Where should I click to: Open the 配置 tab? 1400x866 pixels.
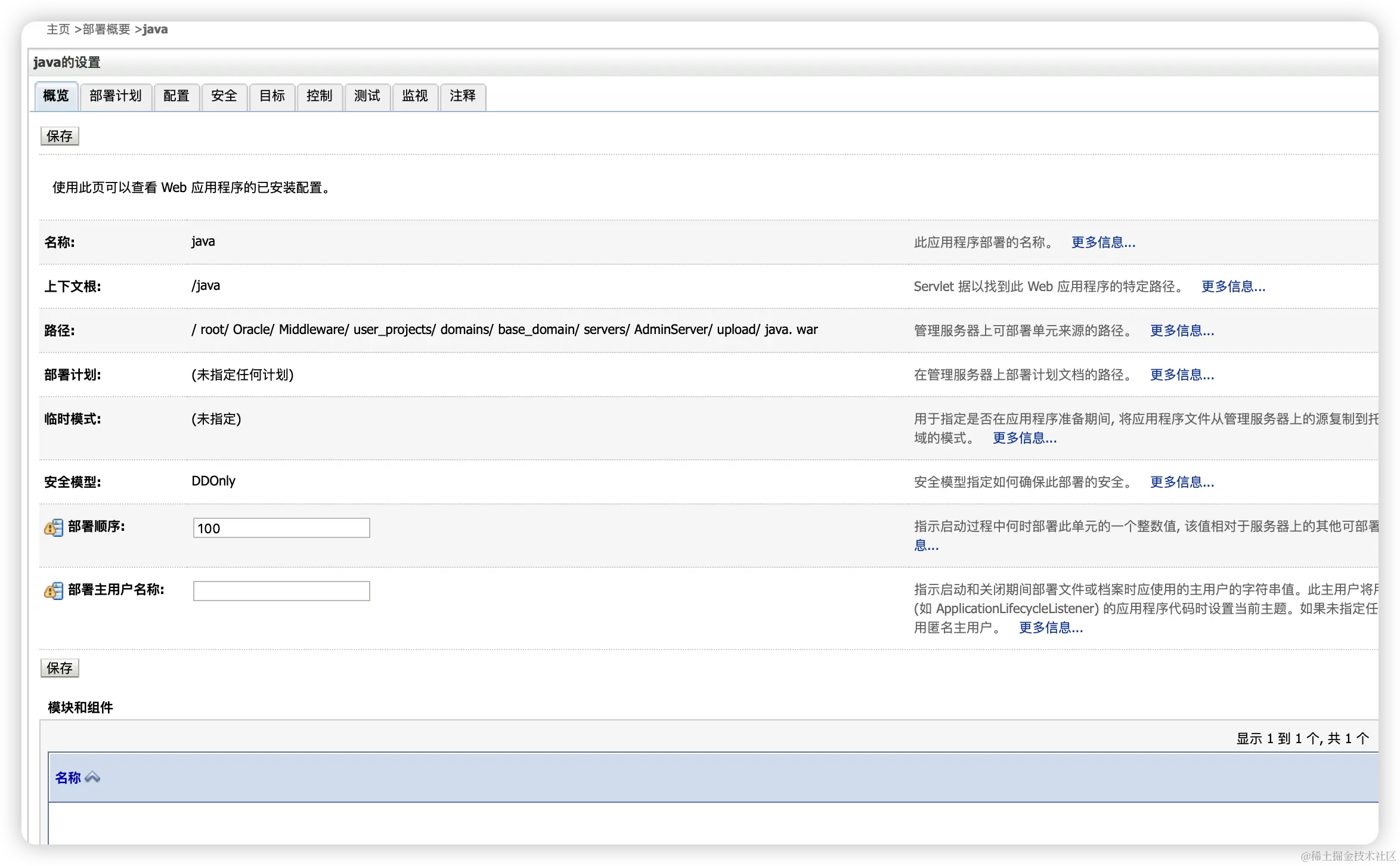click(x=176, y=96)
